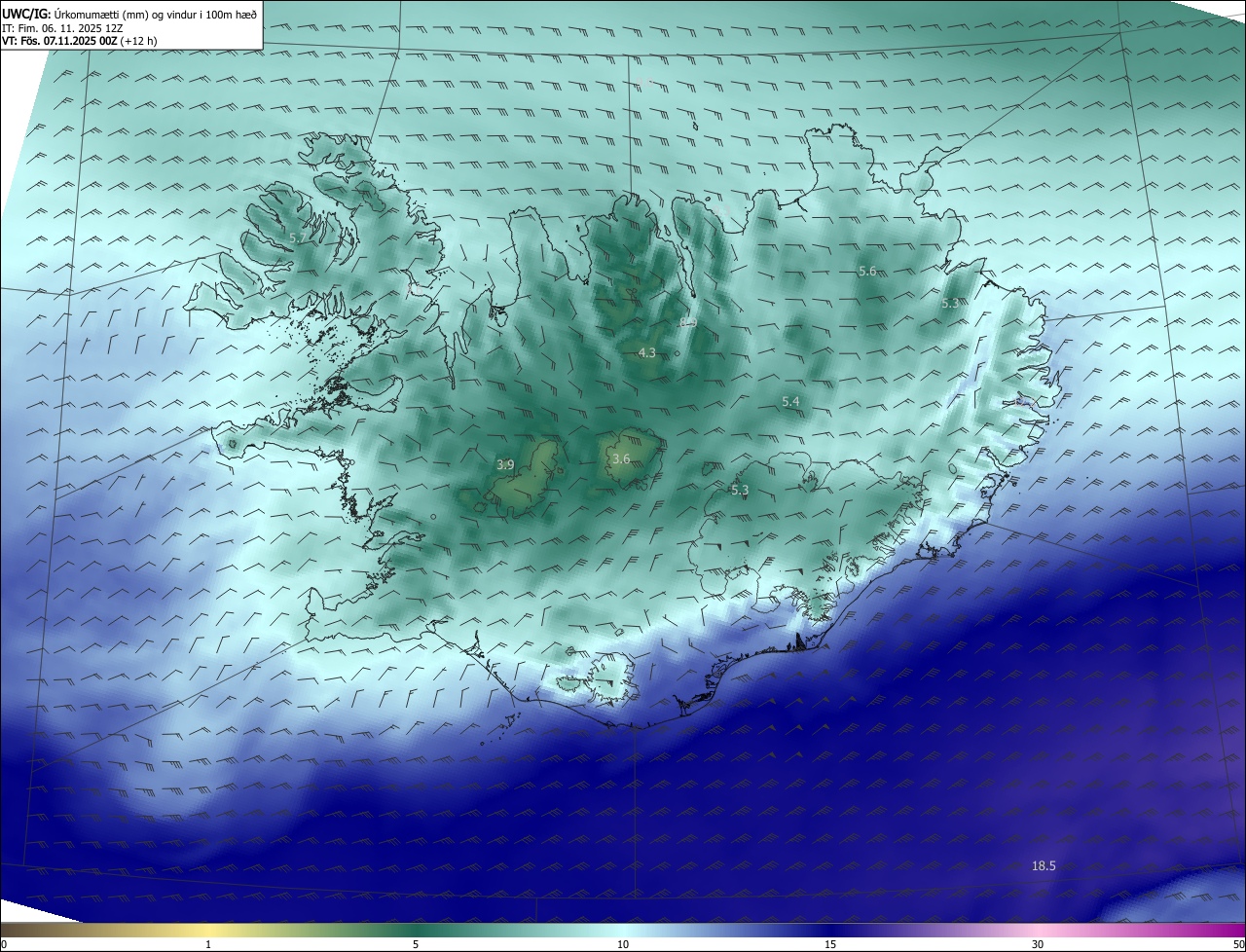Click the 18.5 value over the ocean
This screenshot has height=952, width=1246.
1044,865
